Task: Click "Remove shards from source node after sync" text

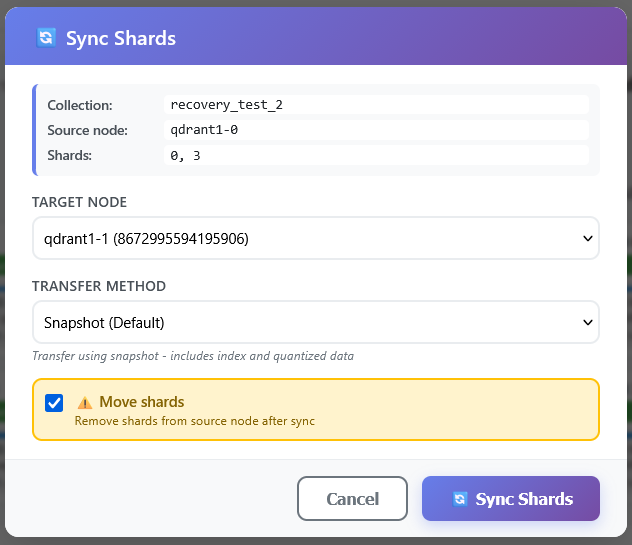Action: (195, 421)
